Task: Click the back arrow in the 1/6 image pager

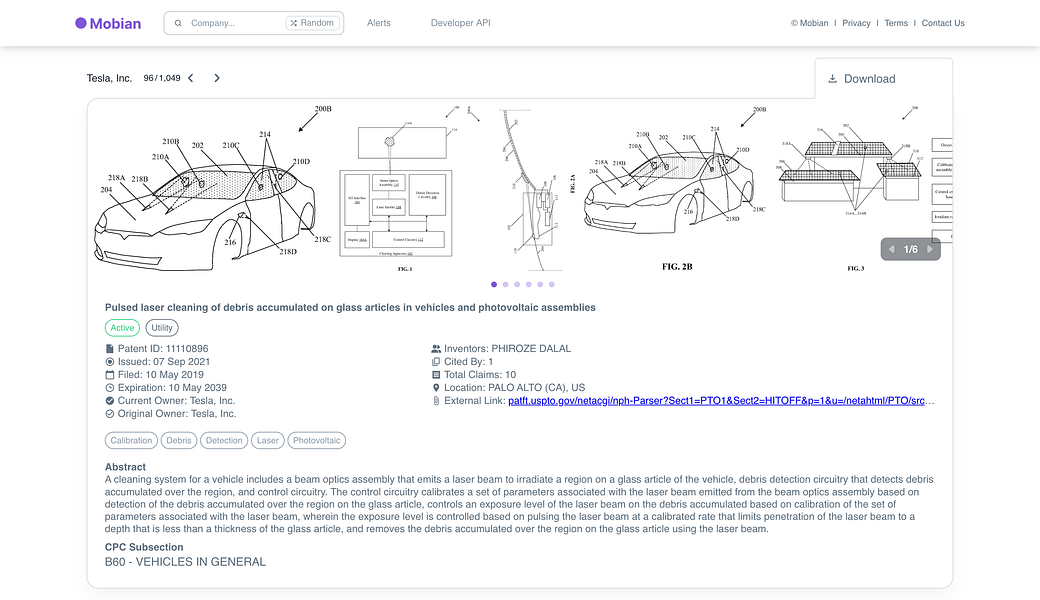Action: 890,249
